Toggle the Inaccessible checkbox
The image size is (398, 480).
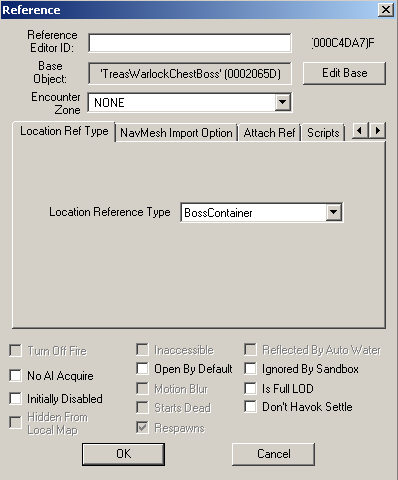click(x=142, y=350)
